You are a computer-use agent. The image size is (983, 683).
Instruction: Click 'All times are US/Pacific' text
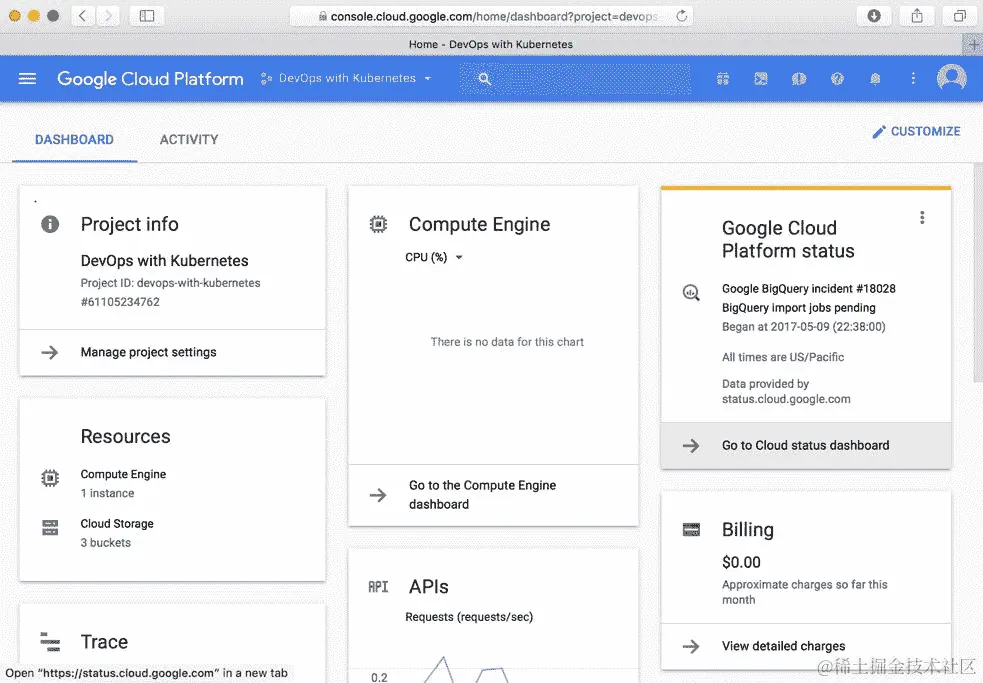coord(782,357)
